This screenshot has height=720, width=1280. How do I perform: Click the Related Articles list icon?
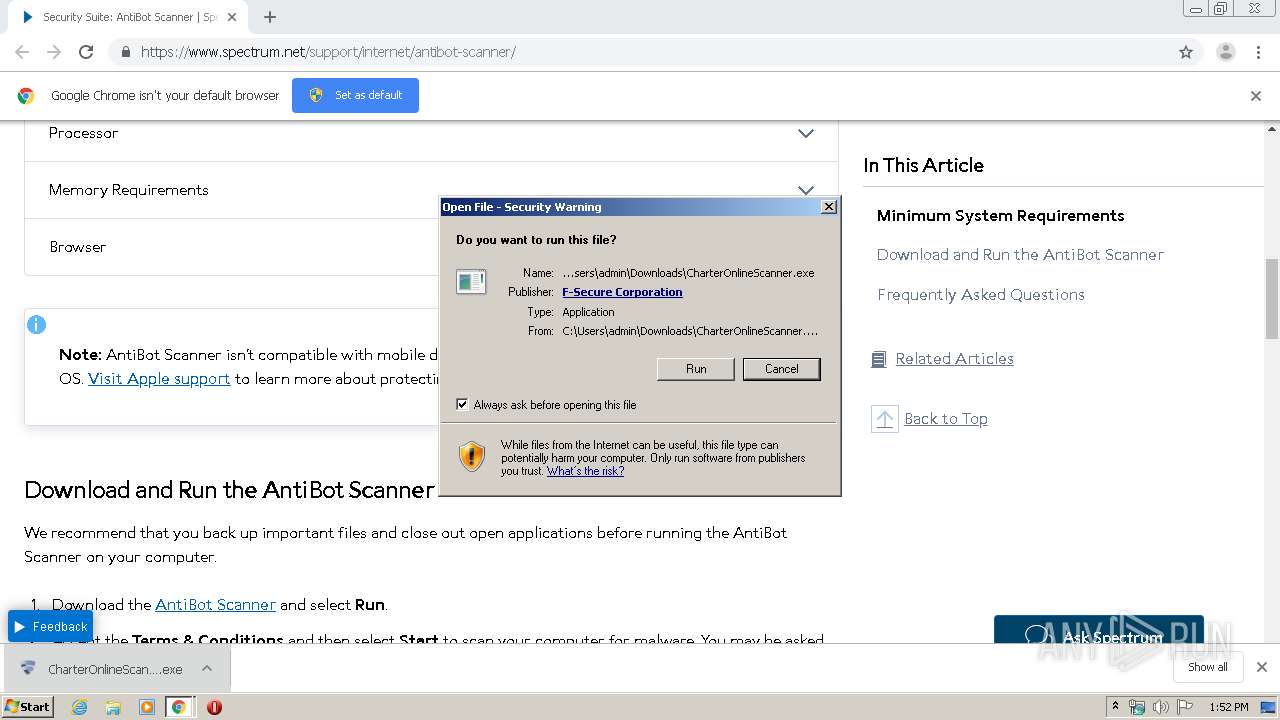pos(878,359)
